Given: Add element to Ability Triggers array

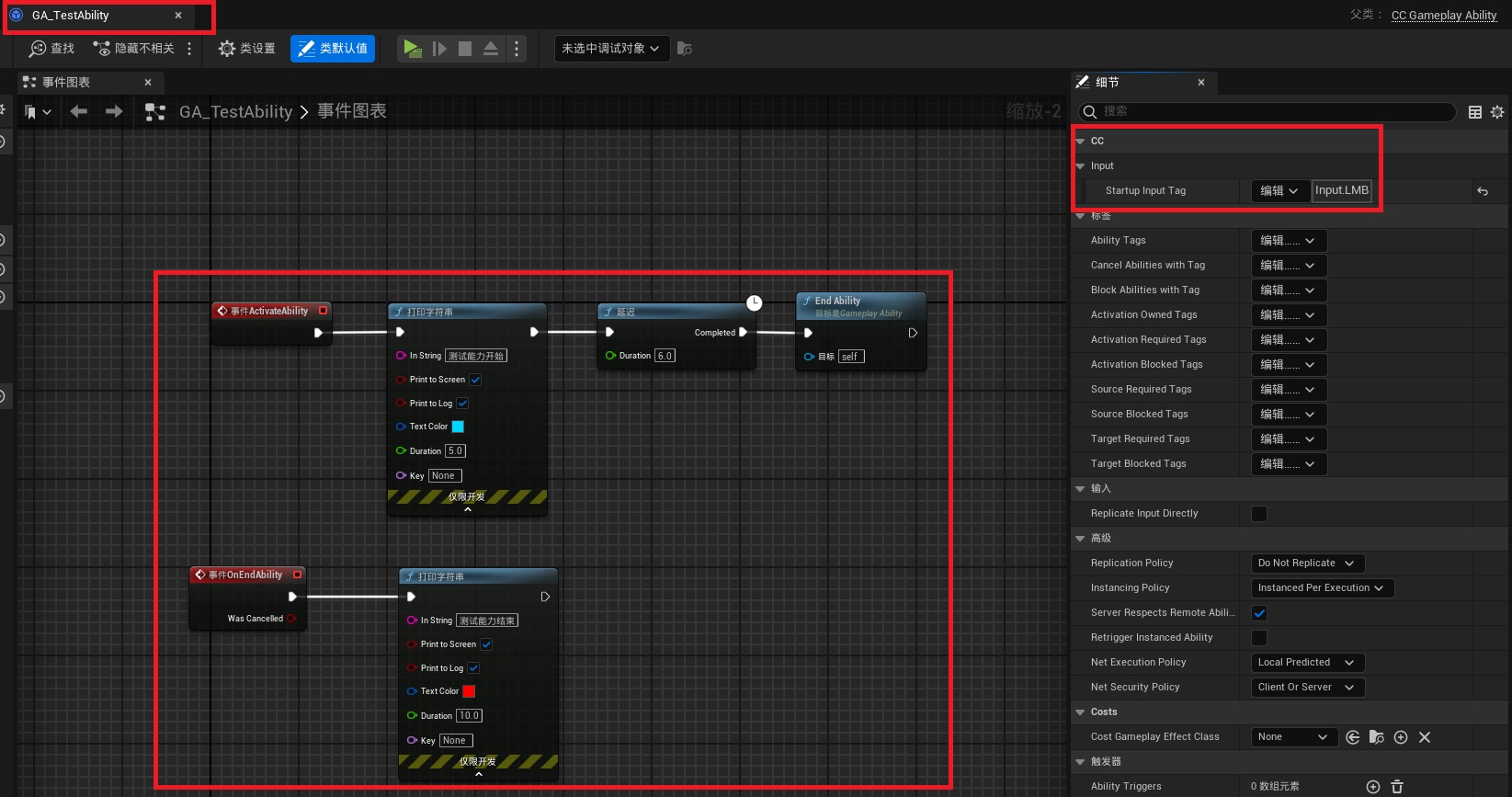Looking at the screenshot, I should click(x=1373, y=787).
